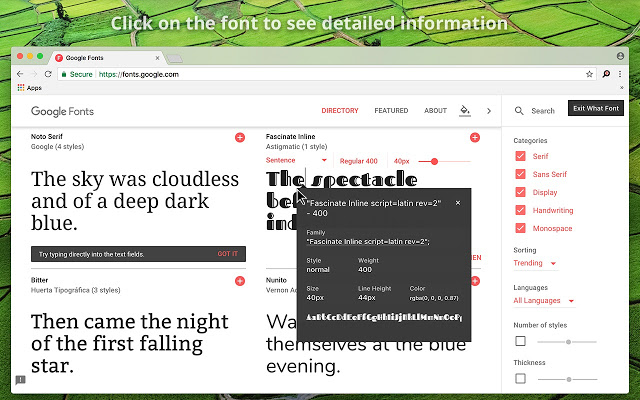Select the Google Fonts browser tab
This screenshot has height=400, width=640.
(107, 58)
